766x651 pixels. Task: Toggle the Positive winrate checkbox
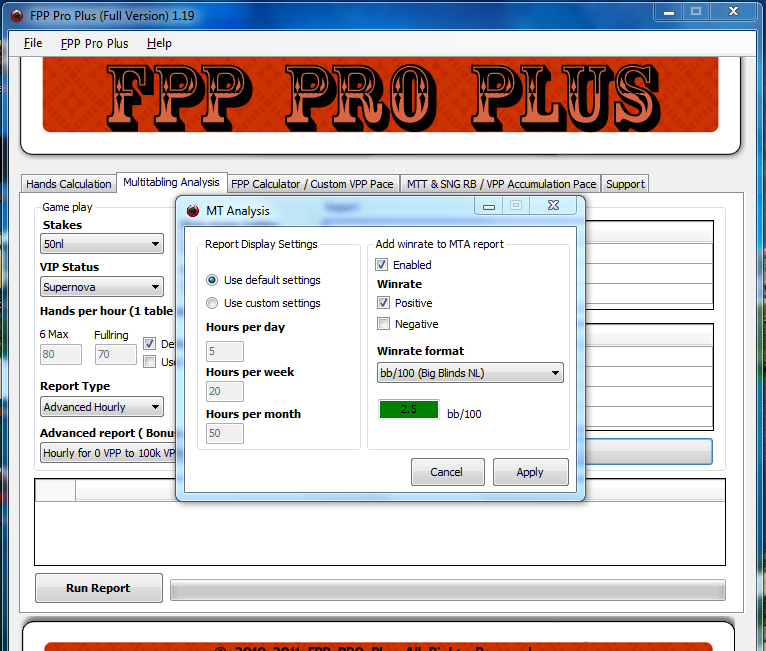[383, 303]
